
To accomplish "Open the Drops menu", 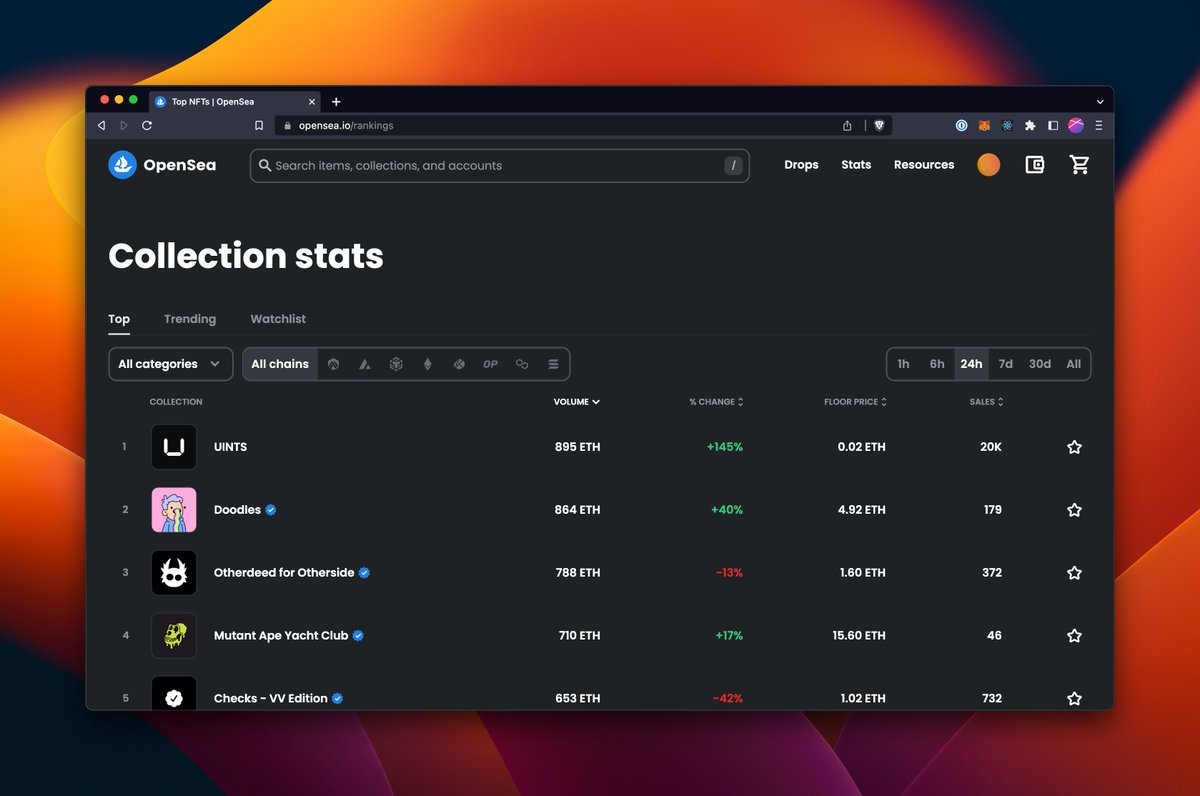I will click(x=801, y=165).
